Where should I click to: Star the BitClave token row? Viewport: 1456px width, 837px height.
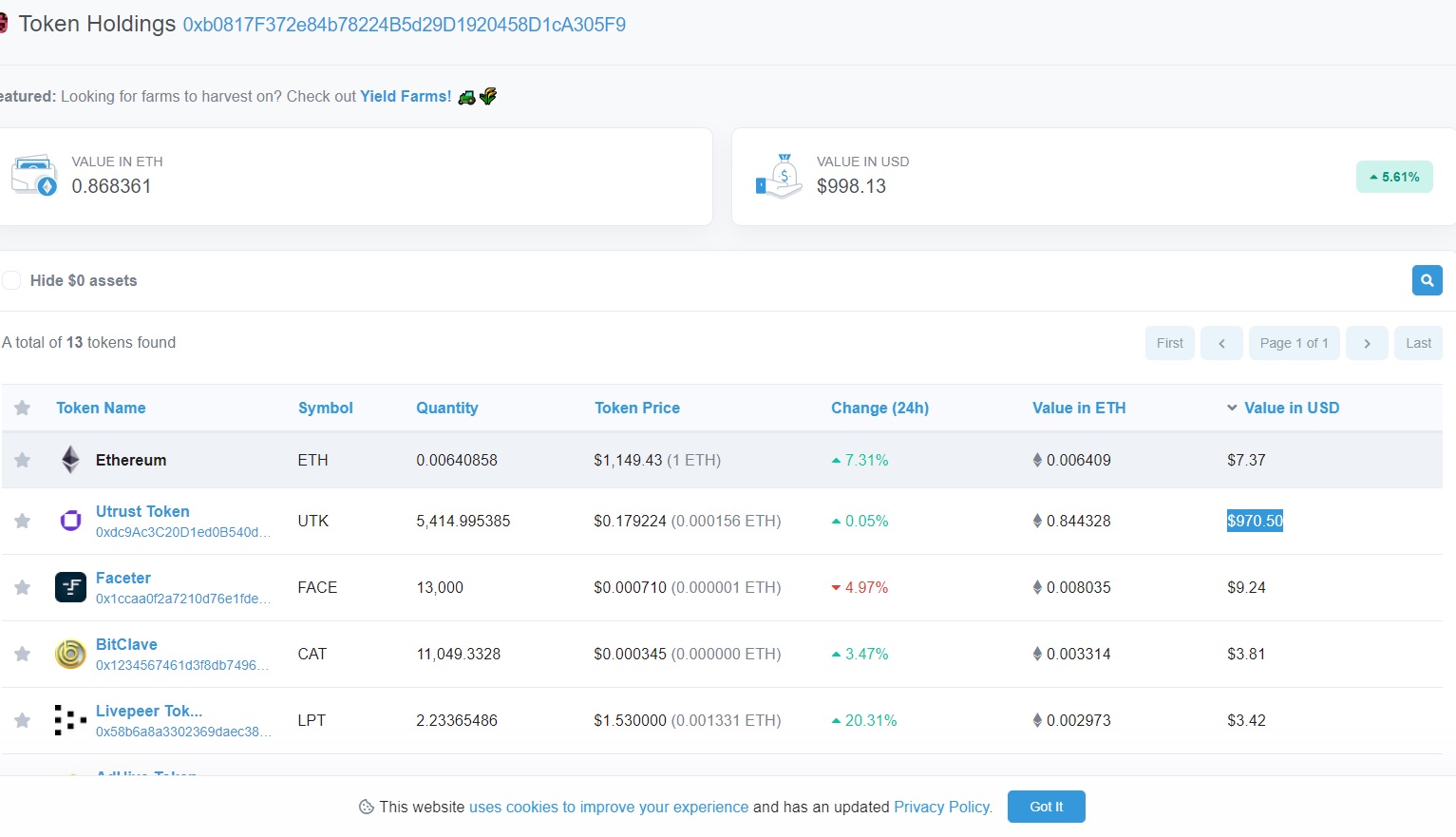pyautogui.click(x=23, y=654)
